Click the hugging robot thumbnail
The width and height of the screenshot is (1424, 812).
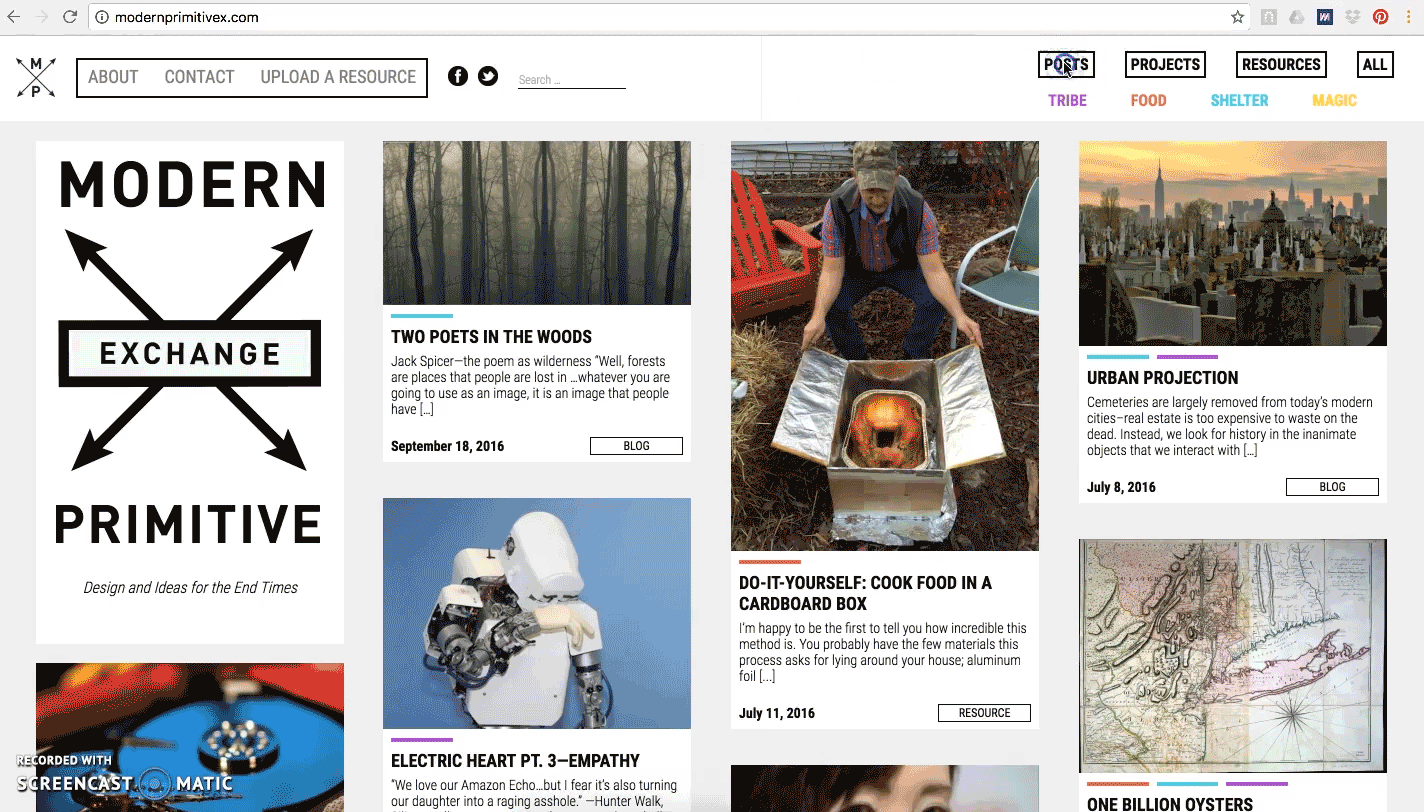click(x=537, y=613)
